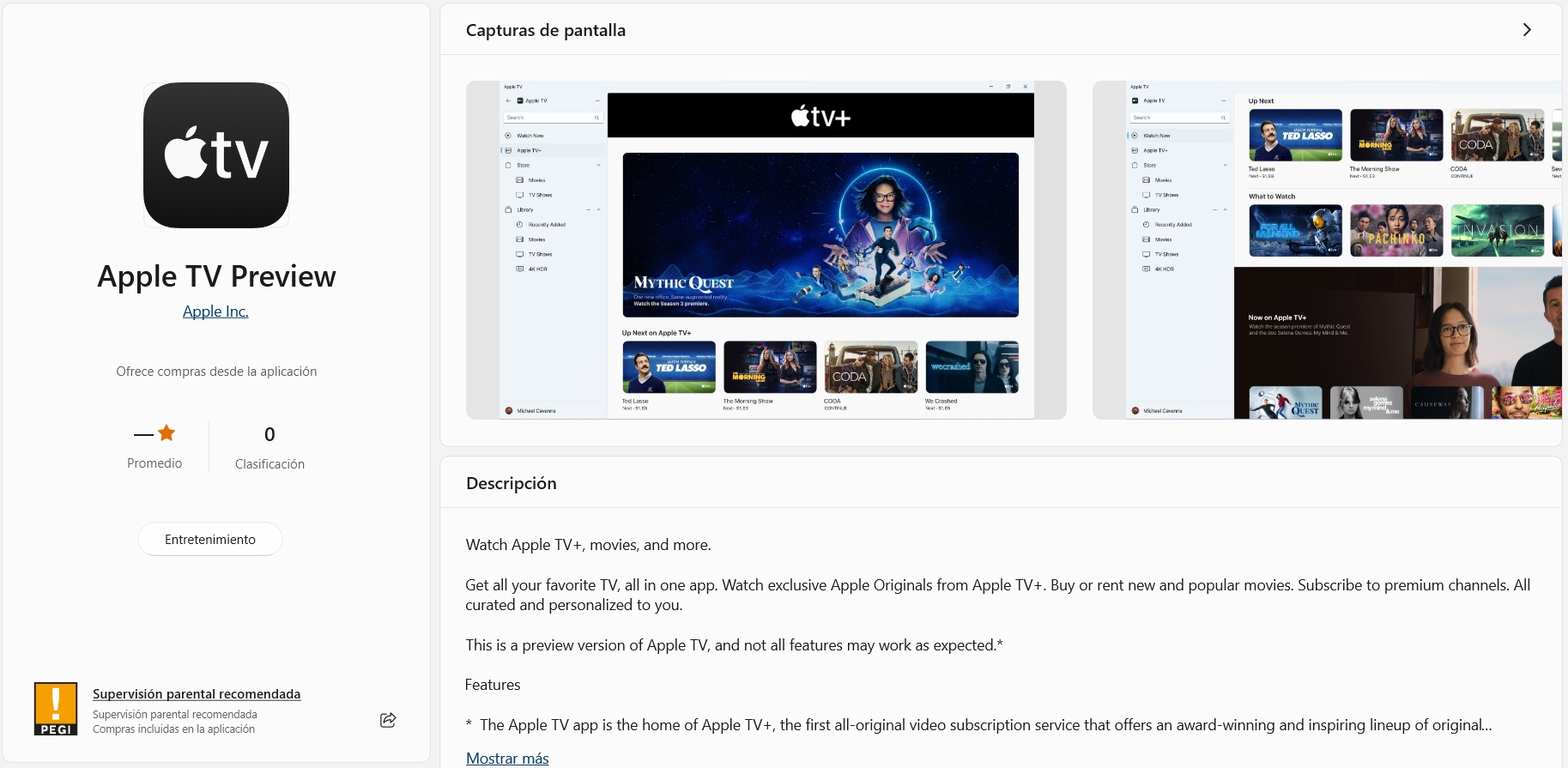Click the Promedio label

154,463
